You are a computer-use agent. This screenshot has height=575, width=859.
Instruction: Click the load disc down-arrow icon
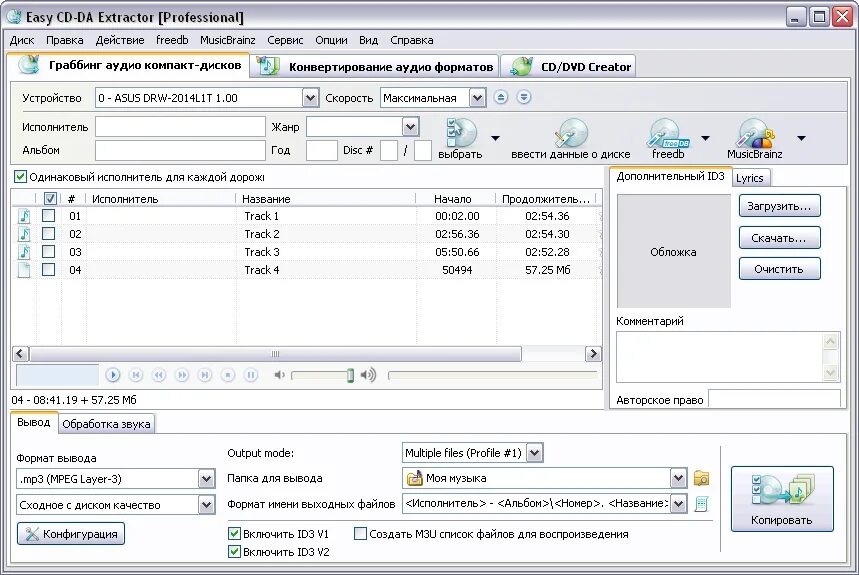pyautogui.click(x=524, y=97)
